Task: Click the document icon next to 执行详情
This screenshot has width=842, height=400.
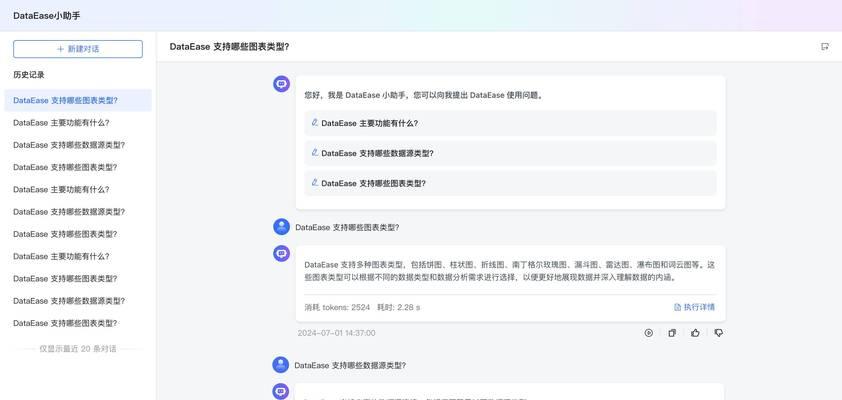Action: pos(677,307)
